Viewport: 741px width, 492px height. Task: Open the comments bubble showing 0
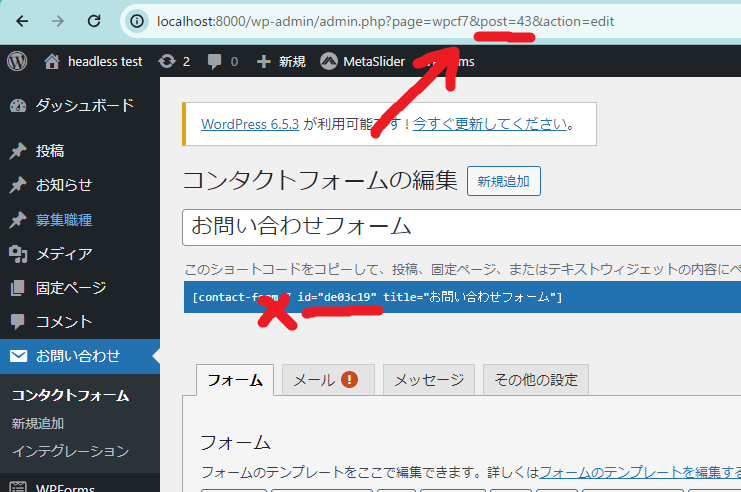(222, 61)
